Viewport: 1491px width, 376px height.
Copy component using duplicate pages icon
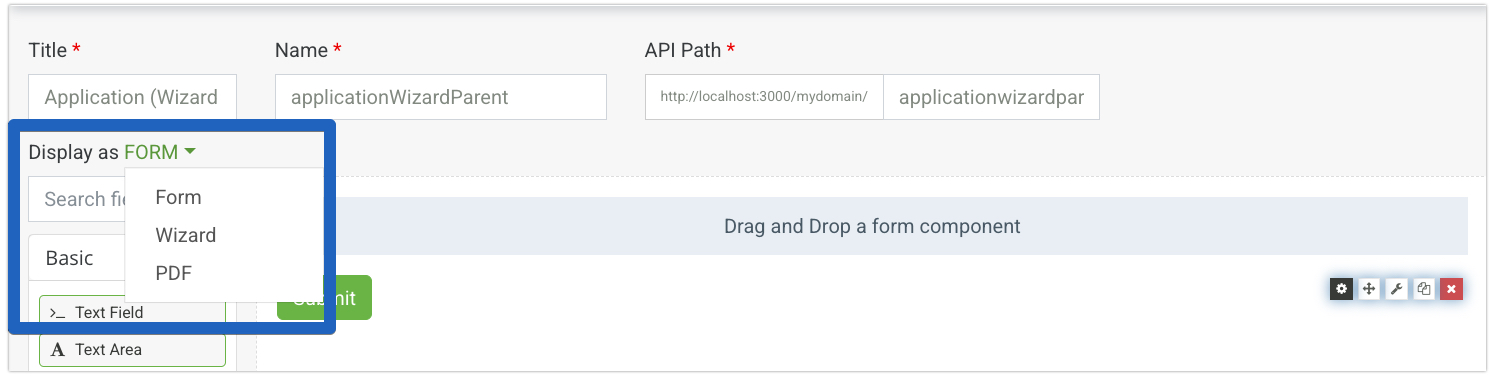coord(1425,289)
